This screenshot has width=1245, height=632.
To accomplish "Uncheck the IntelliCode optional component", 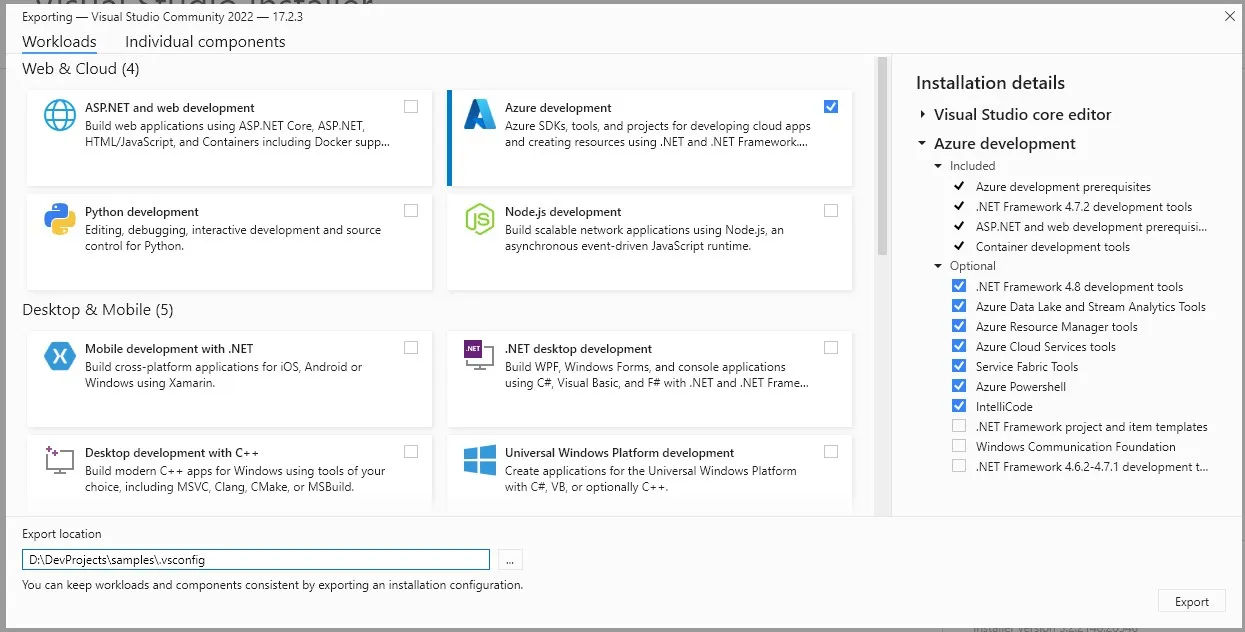I will [x=959, y=406].
